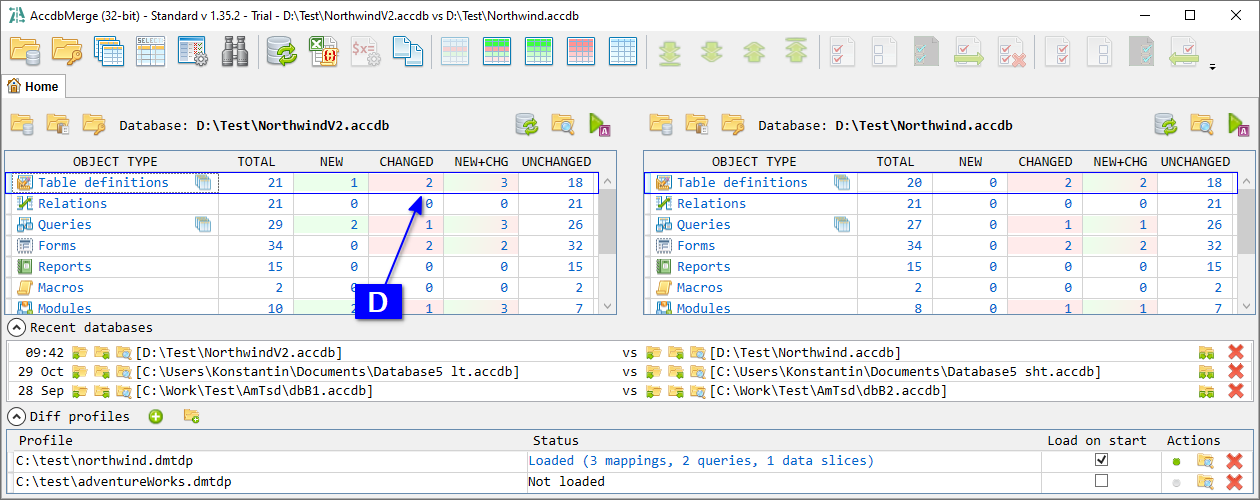Click the refresh databases toolbar icon
Screen dimensions: 1260x500
[282, 51]
